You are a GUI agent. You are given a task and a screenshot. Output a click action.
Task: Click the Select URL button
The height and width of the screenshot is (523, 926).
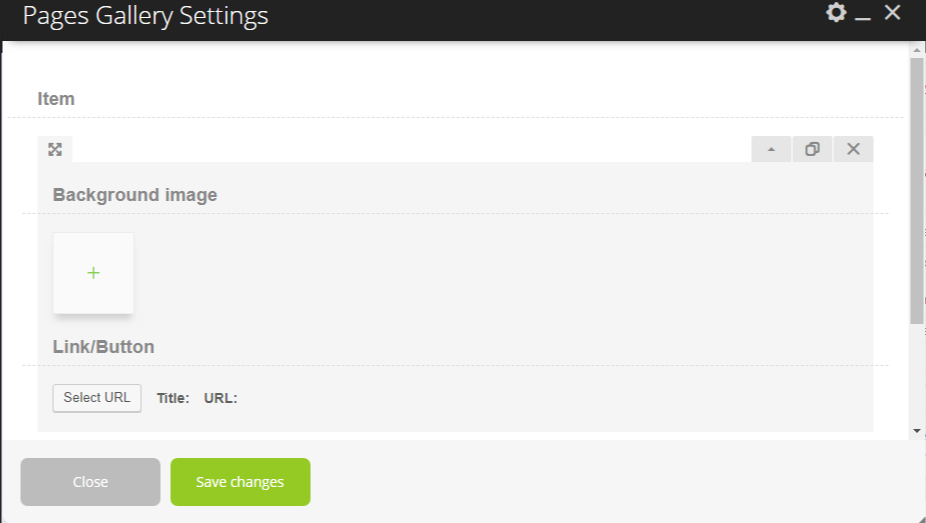[97, 398]
